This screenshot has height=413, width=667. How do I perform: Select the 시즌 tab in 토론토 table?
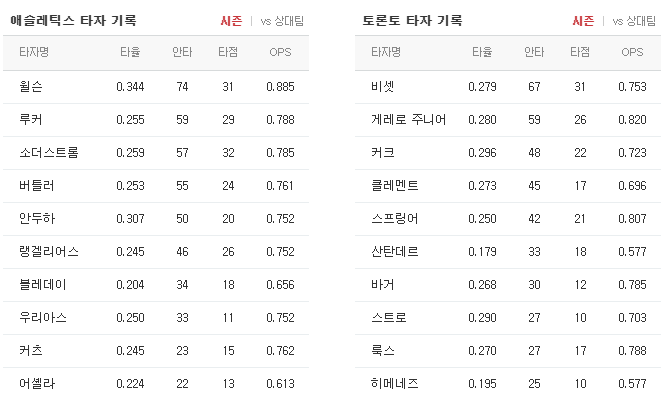coord(583,21)
